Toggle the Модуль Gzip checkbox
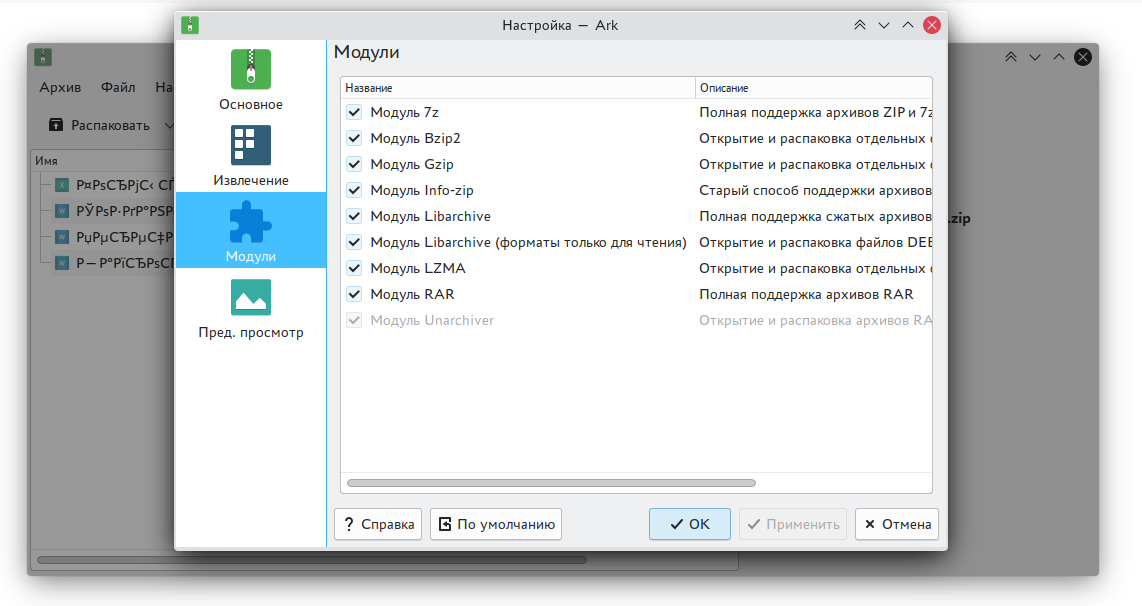This screenshot has height=606, width=1142. tap(354, 165)
